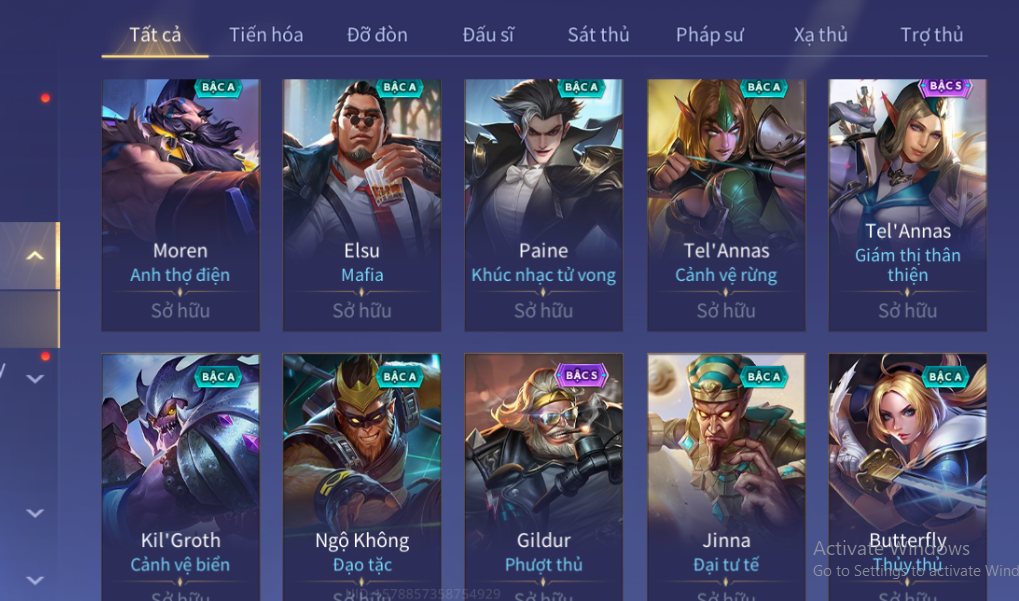This screenshot has width=1019, height=601.
Task: Click the BẬC A badge on Moren card
Action: (x=218, y=87)
